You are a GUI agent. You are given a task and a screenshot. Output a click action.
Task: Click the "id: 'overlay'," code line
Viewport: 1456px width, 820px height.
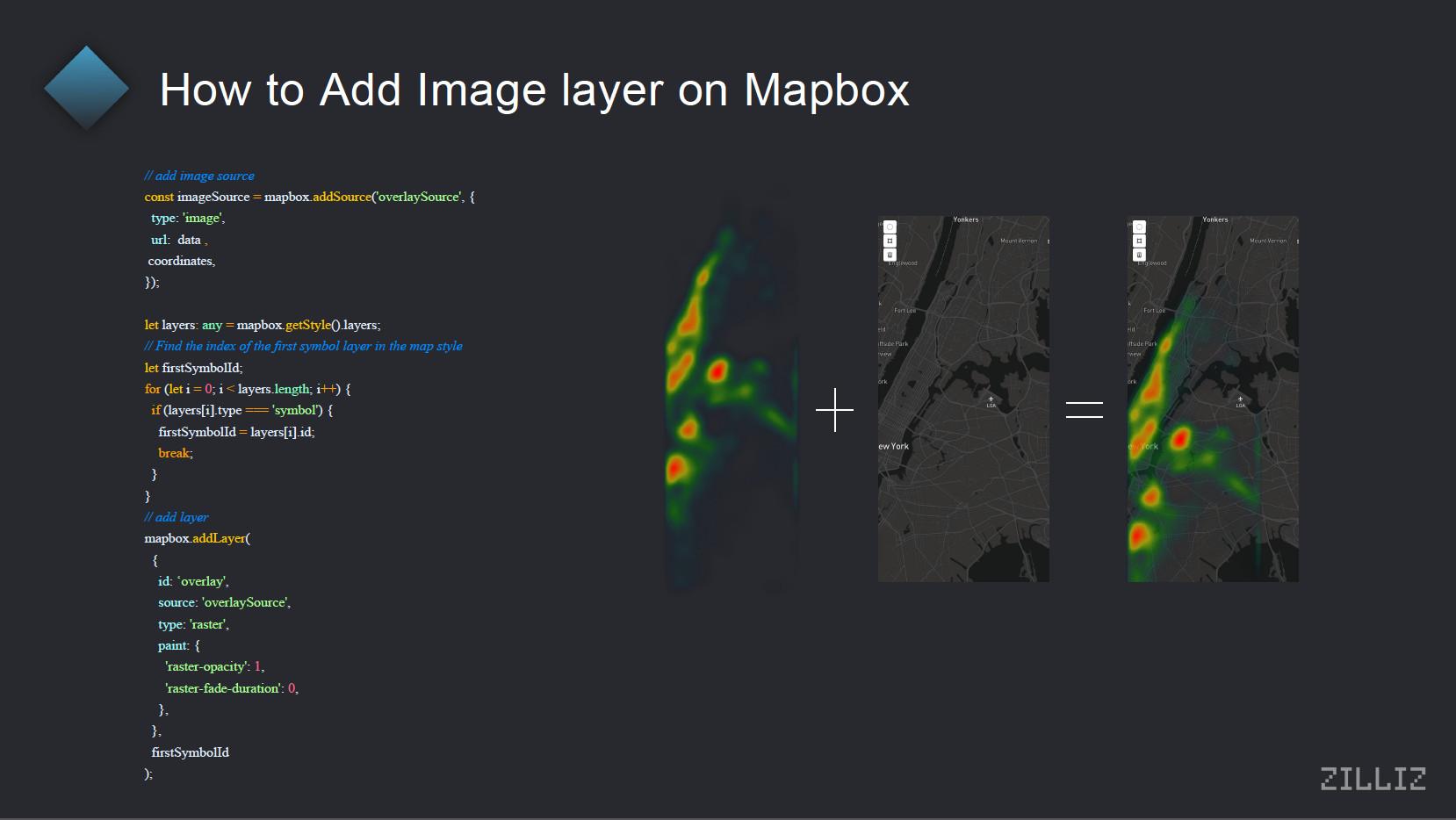(x=193, y=581)
